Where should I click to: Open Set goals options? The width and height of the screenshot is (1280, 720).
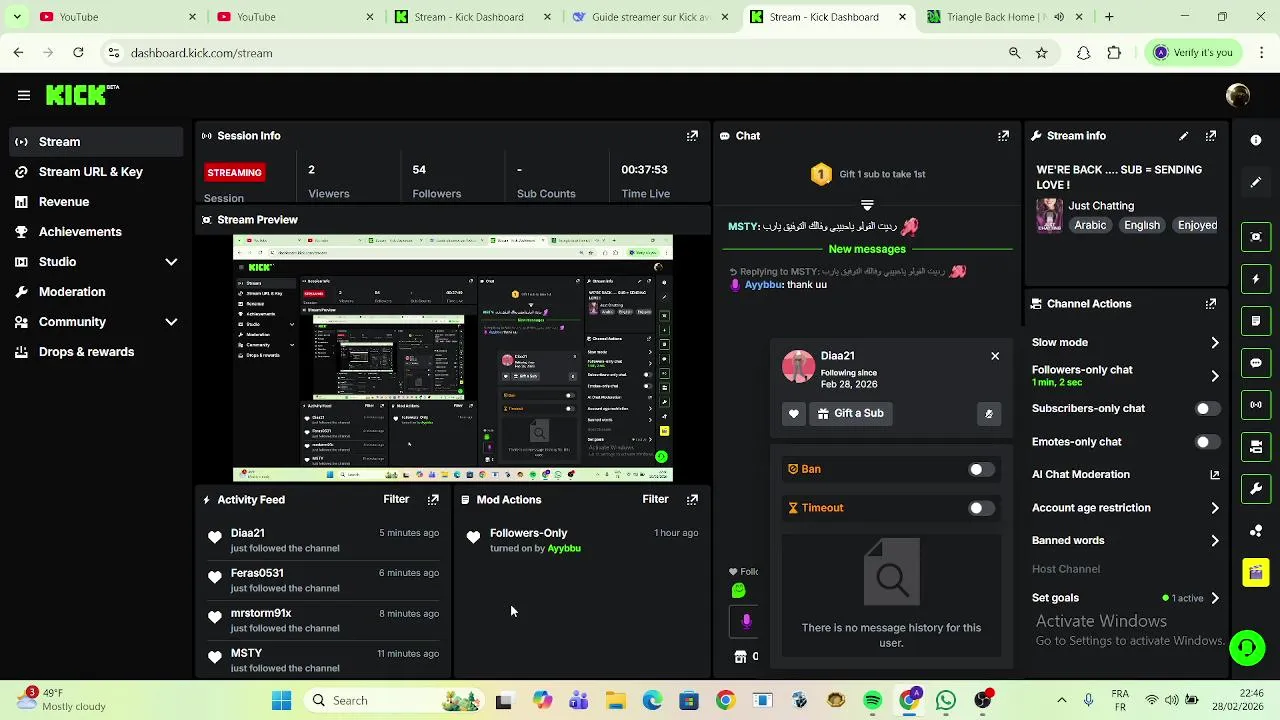[1126, 598]
